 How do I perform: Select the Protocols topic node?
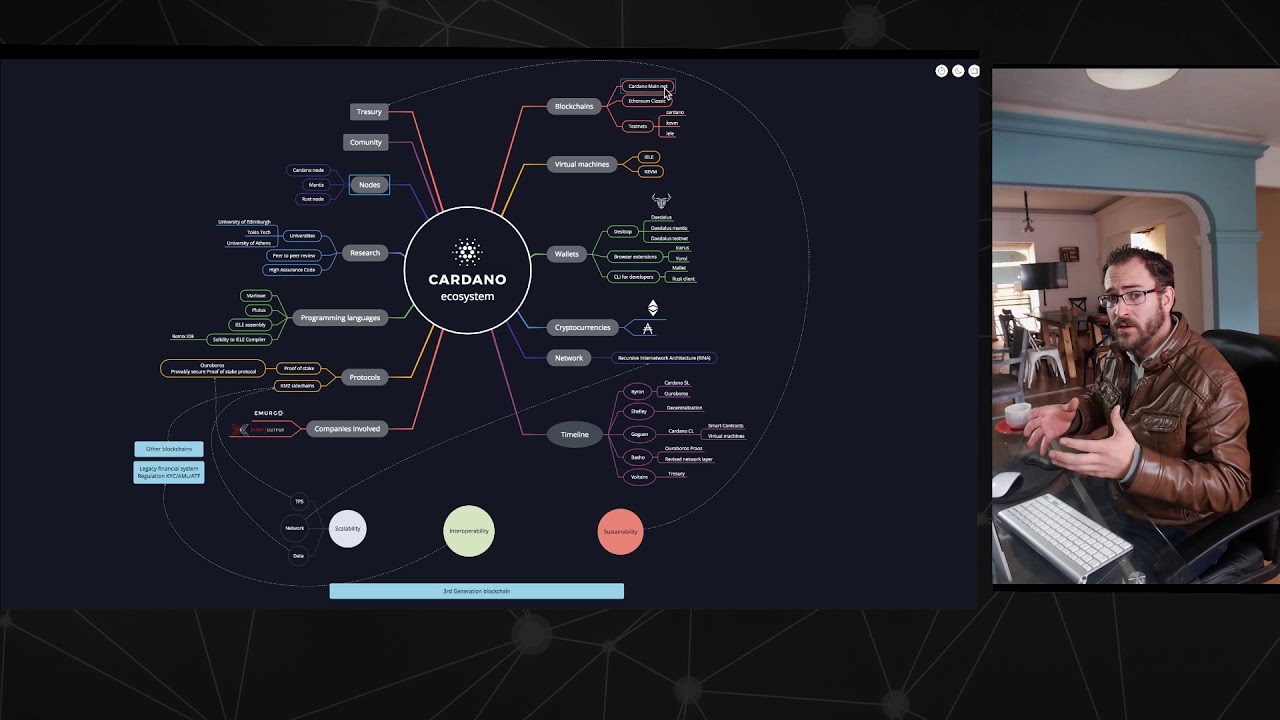(365, 377)
